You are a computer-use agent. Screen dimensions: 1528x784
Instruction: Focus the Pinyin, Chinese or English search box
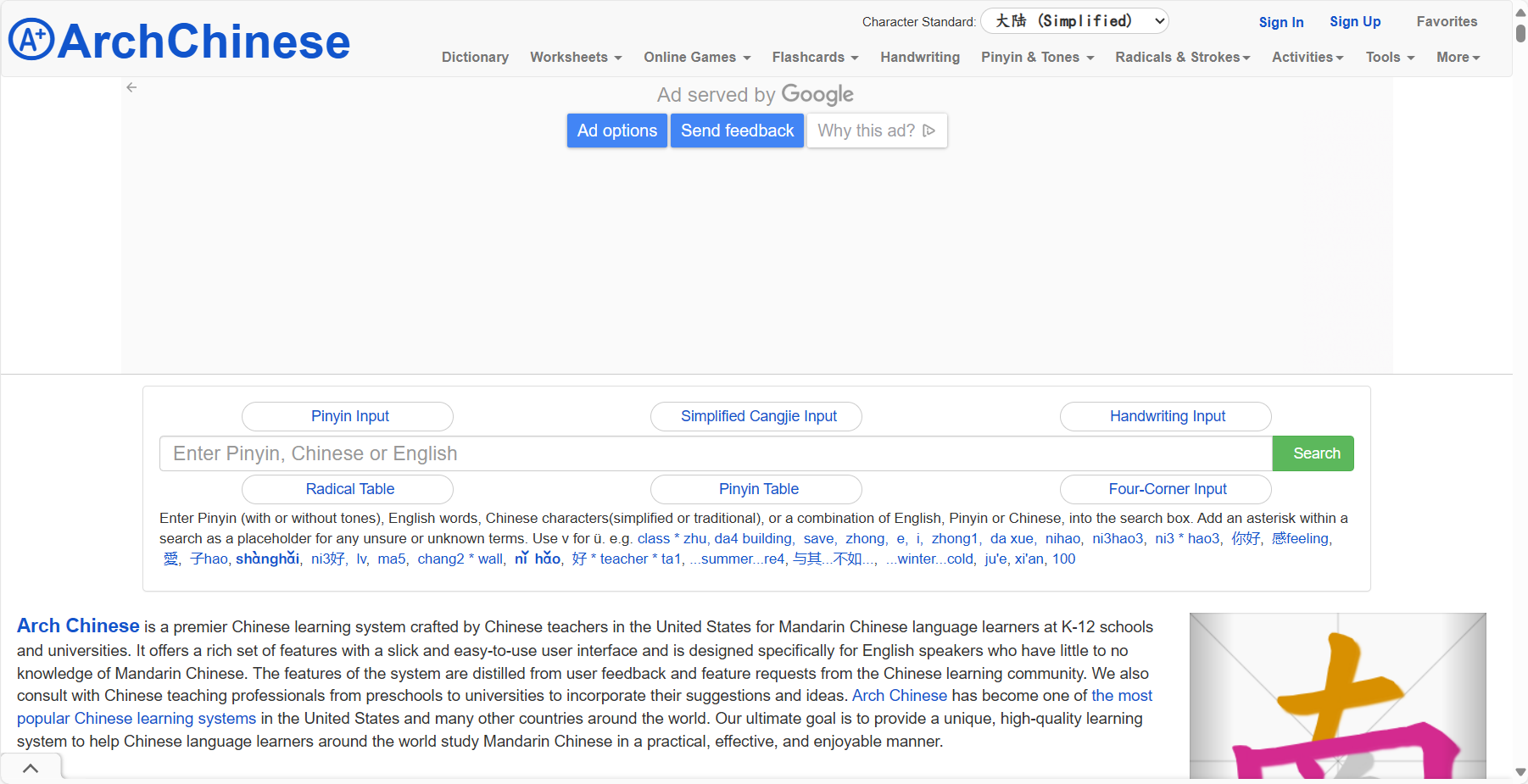point(716,453)
